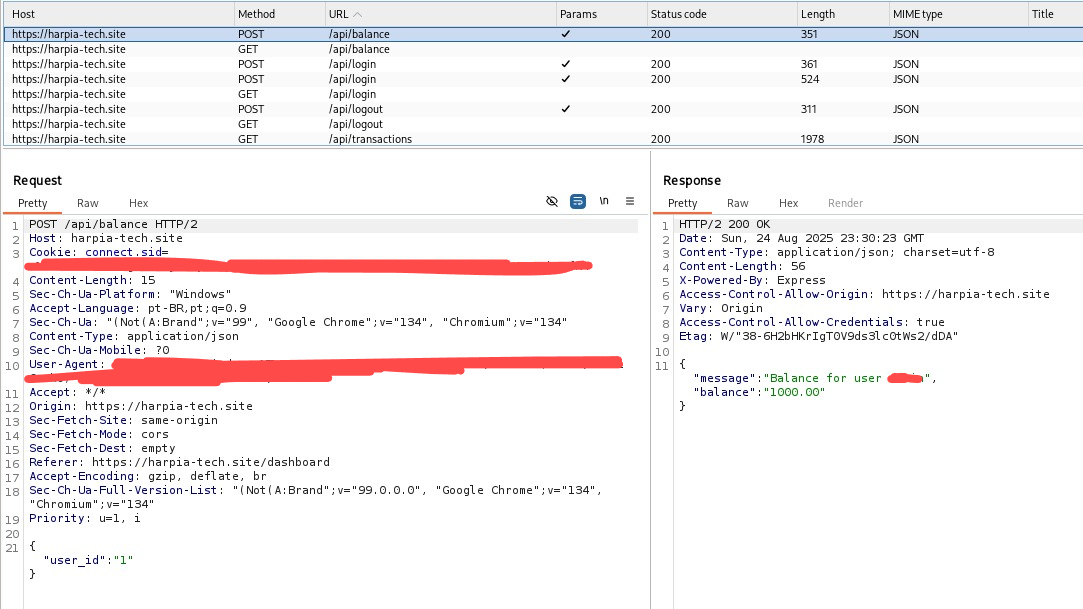
Task: Click the Content-Length: 15 request header
Action: [92, 280]
